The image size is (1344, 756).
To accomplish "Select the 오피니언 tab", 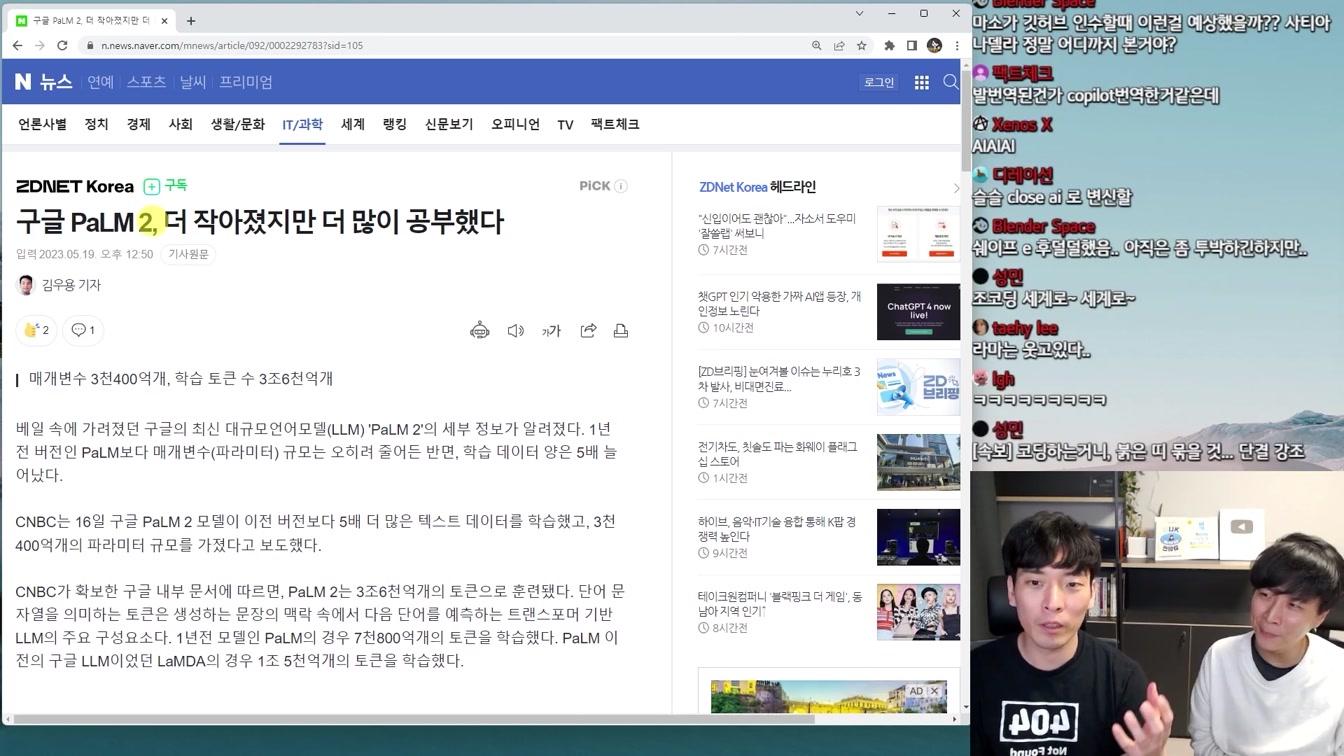I will 515,124.
